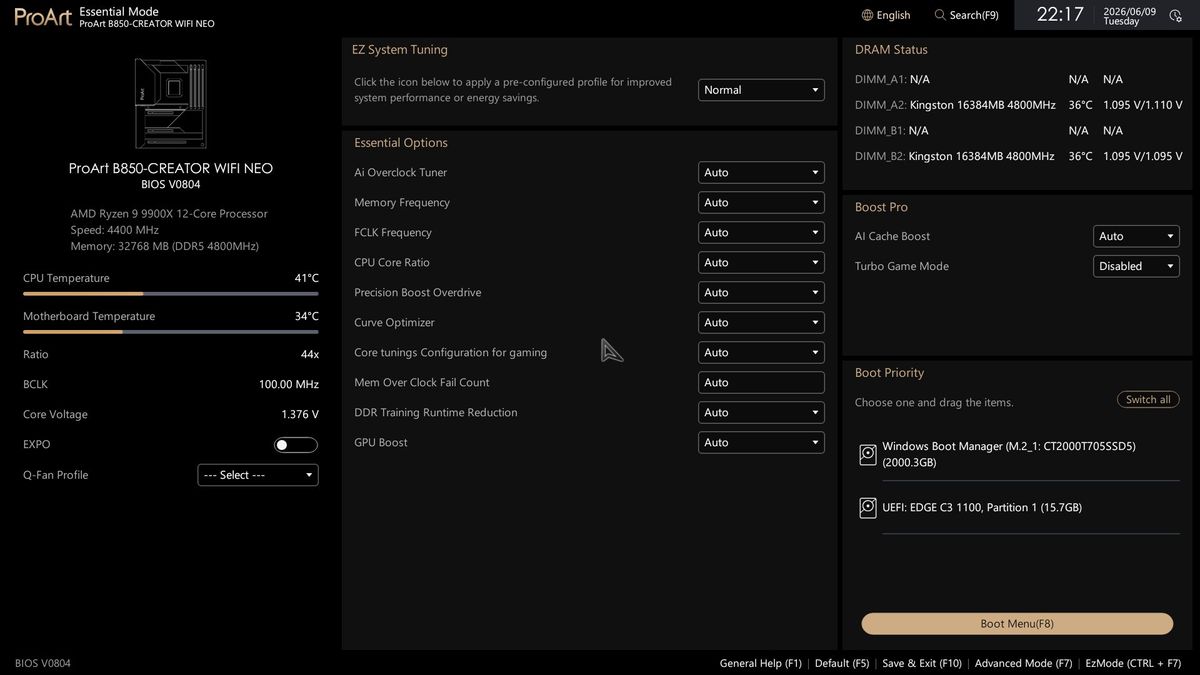Screen dimensions: 1200x675
Task: Open Core tunings Configuration for gaming dropdown
Action: click(761, 352)
